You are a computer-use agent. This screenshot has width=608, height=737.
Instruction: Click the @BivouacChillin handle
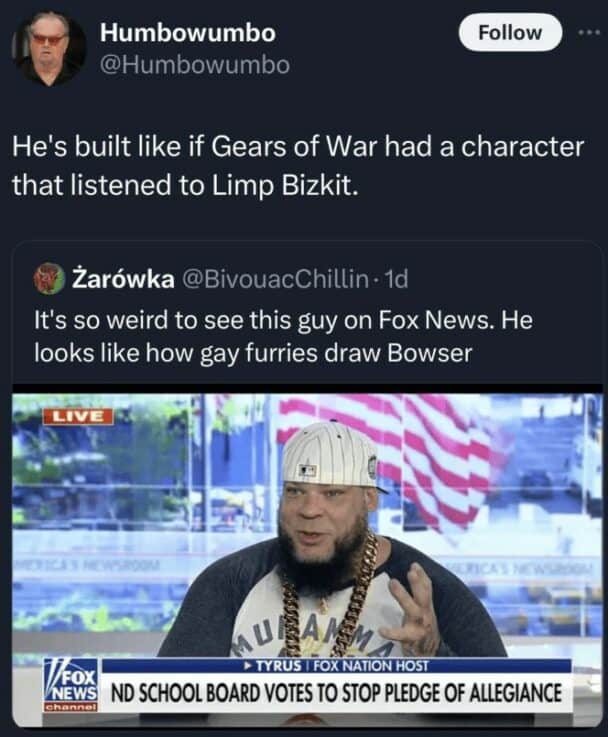275,279
